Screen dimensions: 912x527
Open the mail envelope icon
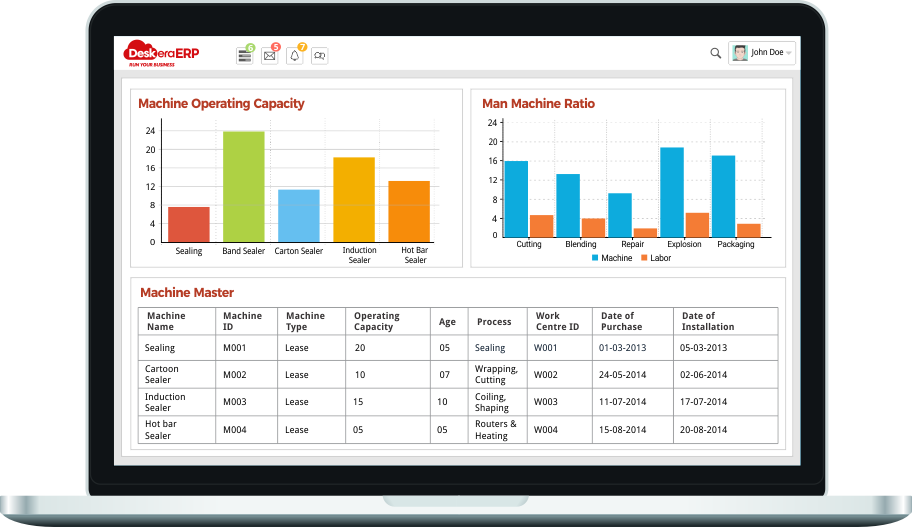tap(269, 56)
